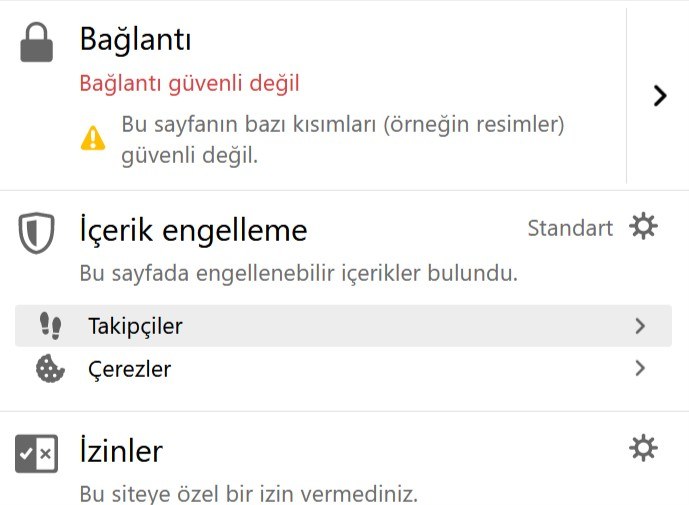The image size is (689, 505).
Task: Click the yellow warning triangle icon
Action: [93, 138]
